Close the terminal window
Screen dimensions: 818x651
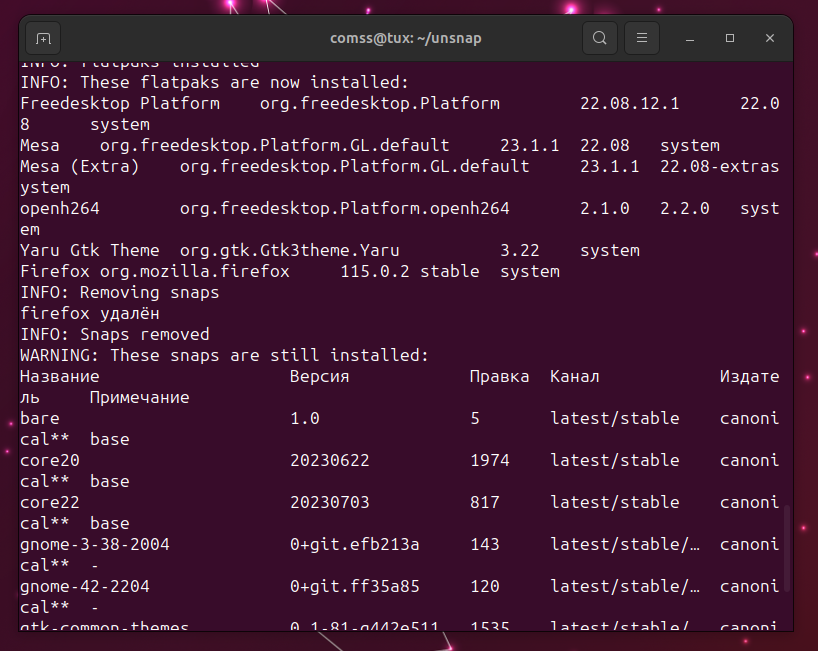770,39
